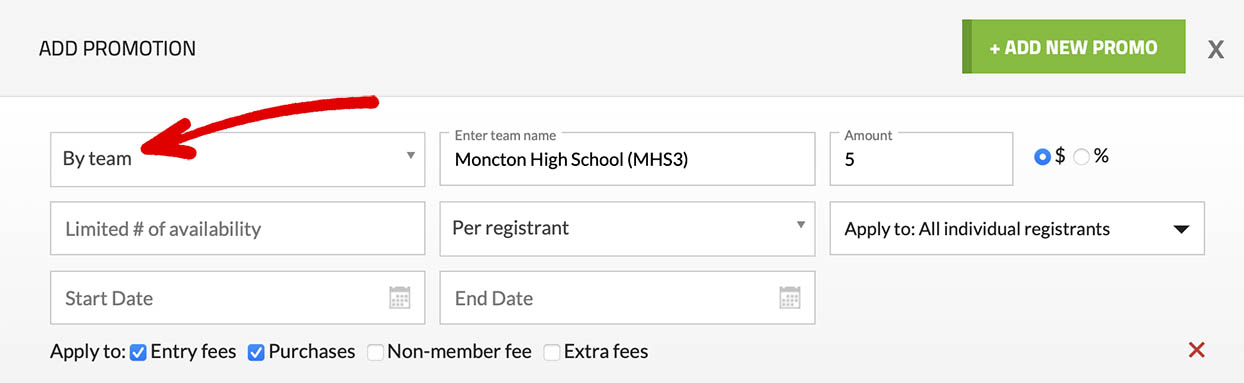
Task: Click the Per registrant dropdown arrow
Action: click(800, 225)
